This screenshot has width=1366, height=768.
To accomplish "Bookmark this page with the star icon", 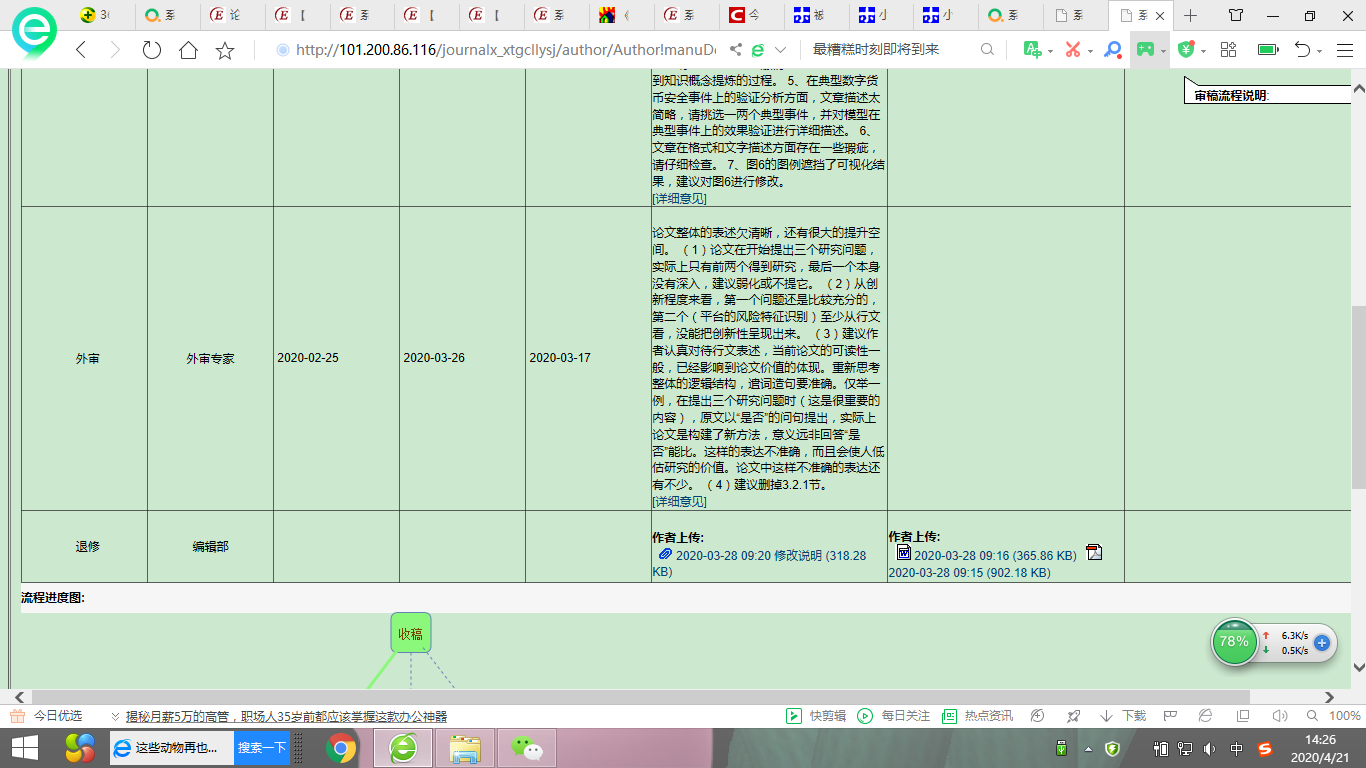I will [225, 50].
